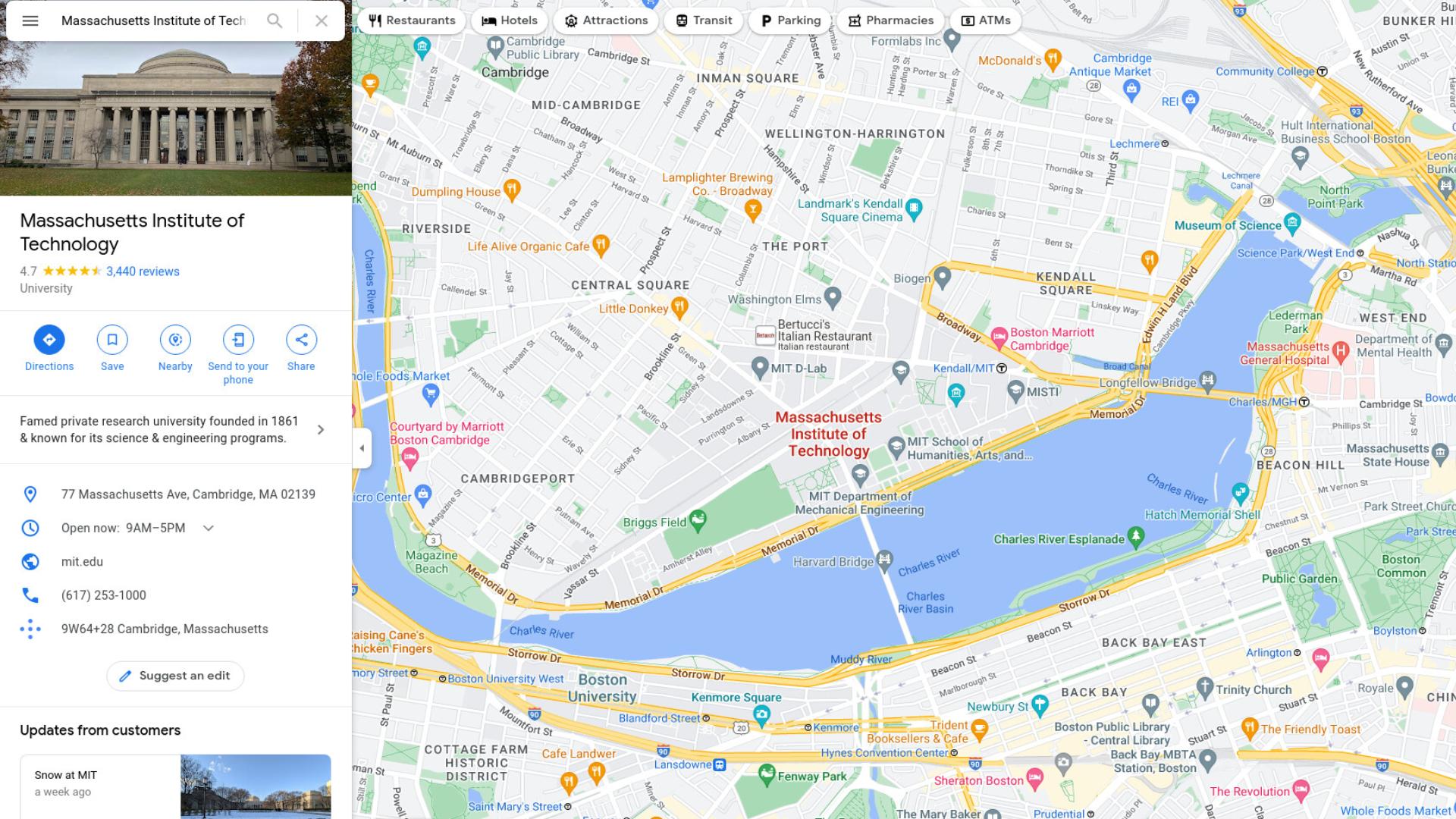Filter map by Pharmacies

click(890, 20)
